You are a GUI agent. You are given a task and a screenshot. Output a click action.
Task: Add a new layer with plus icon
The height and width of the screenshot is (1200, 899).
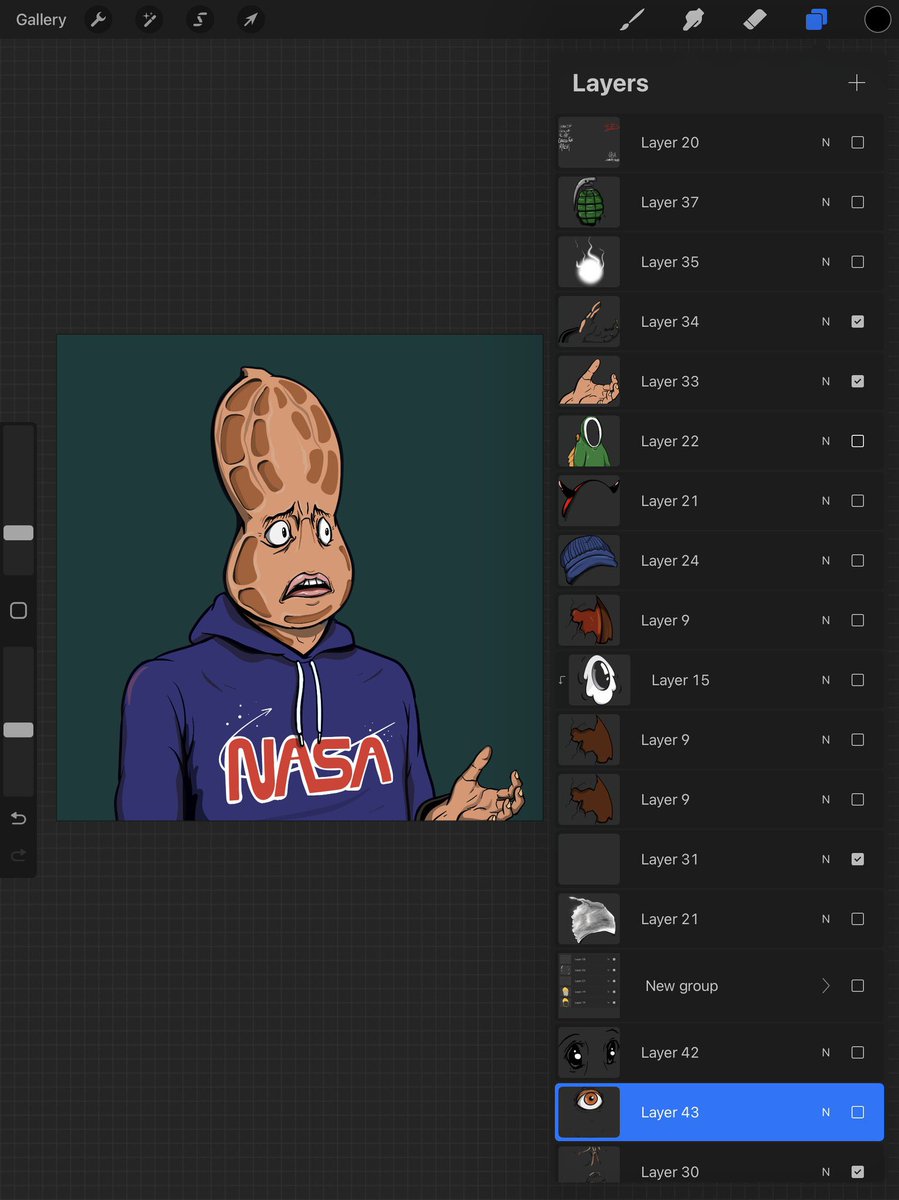pyautogui.click(x=857, y=83)
